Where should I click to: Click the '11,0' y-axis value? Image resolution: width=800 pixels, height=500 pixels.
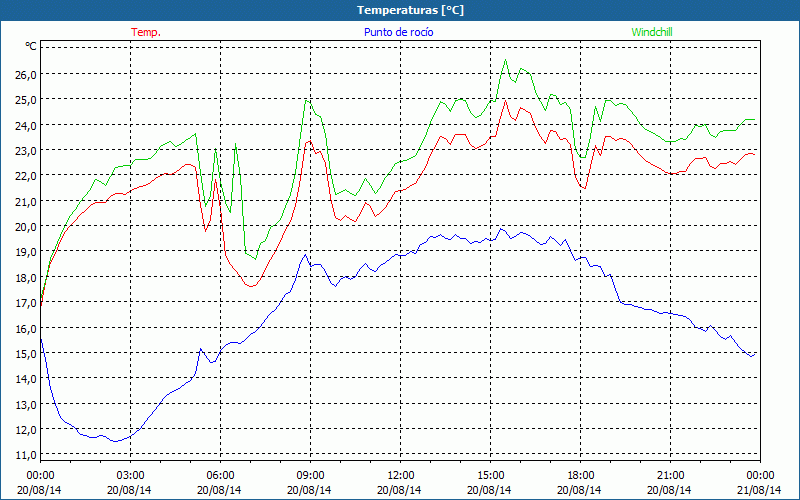point(26,455)
